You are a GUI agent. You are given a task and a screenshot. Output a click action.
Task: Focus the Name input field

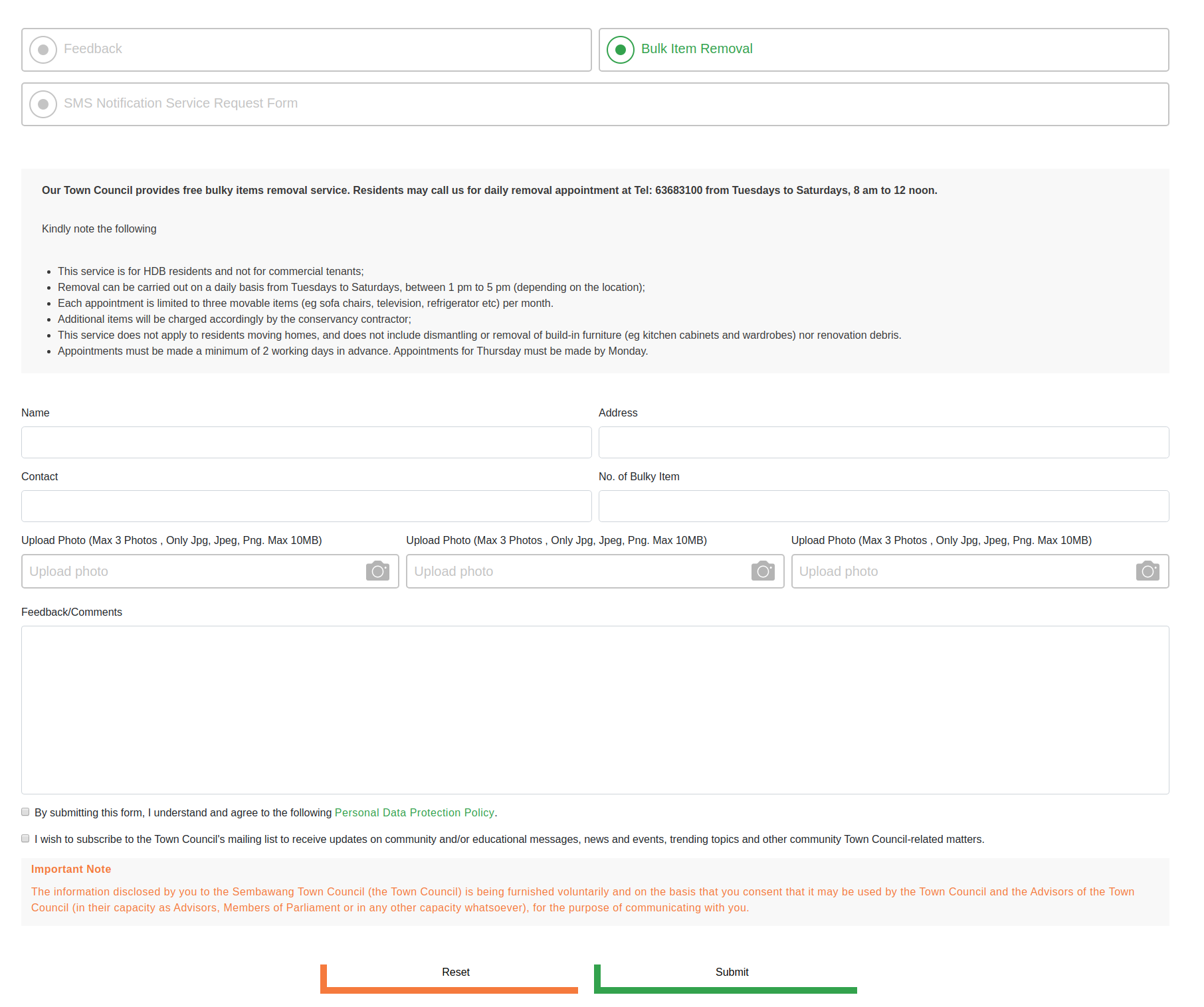tap(306, 442)
